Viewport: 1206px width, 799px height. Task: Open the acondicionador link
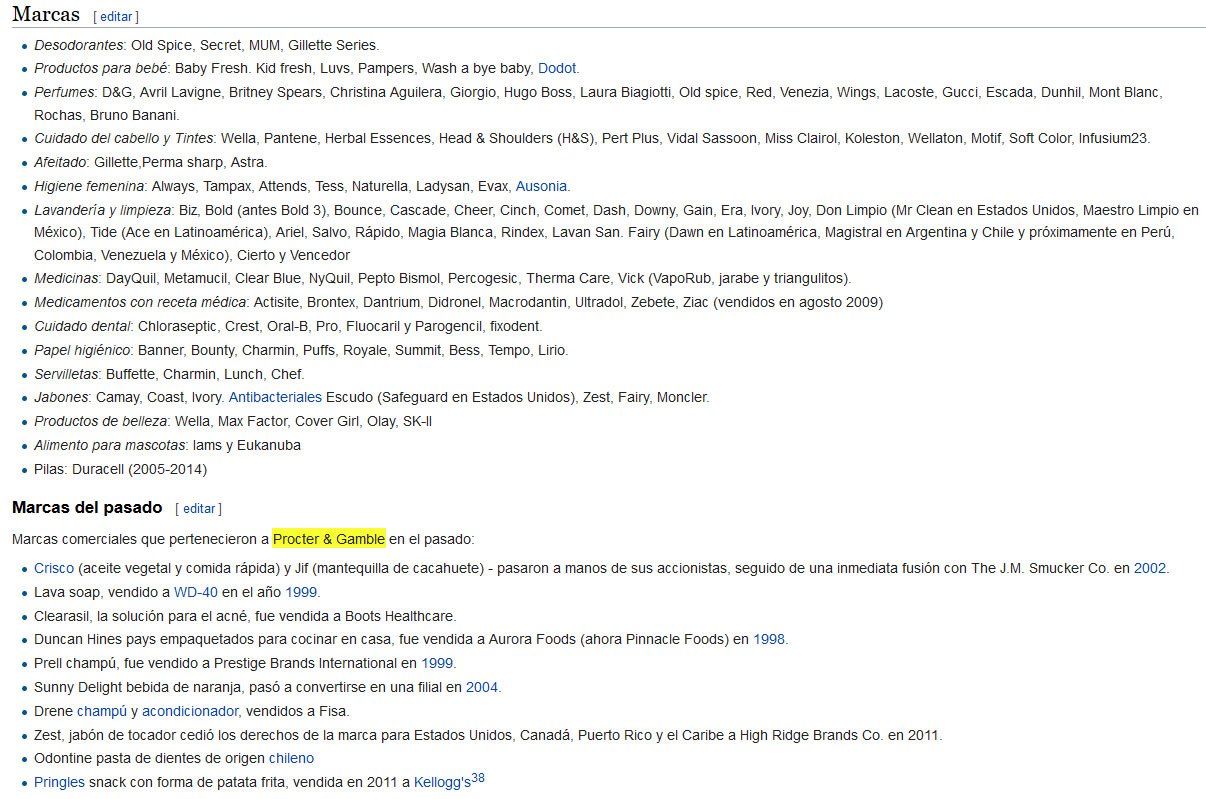[x=190, y=711]
